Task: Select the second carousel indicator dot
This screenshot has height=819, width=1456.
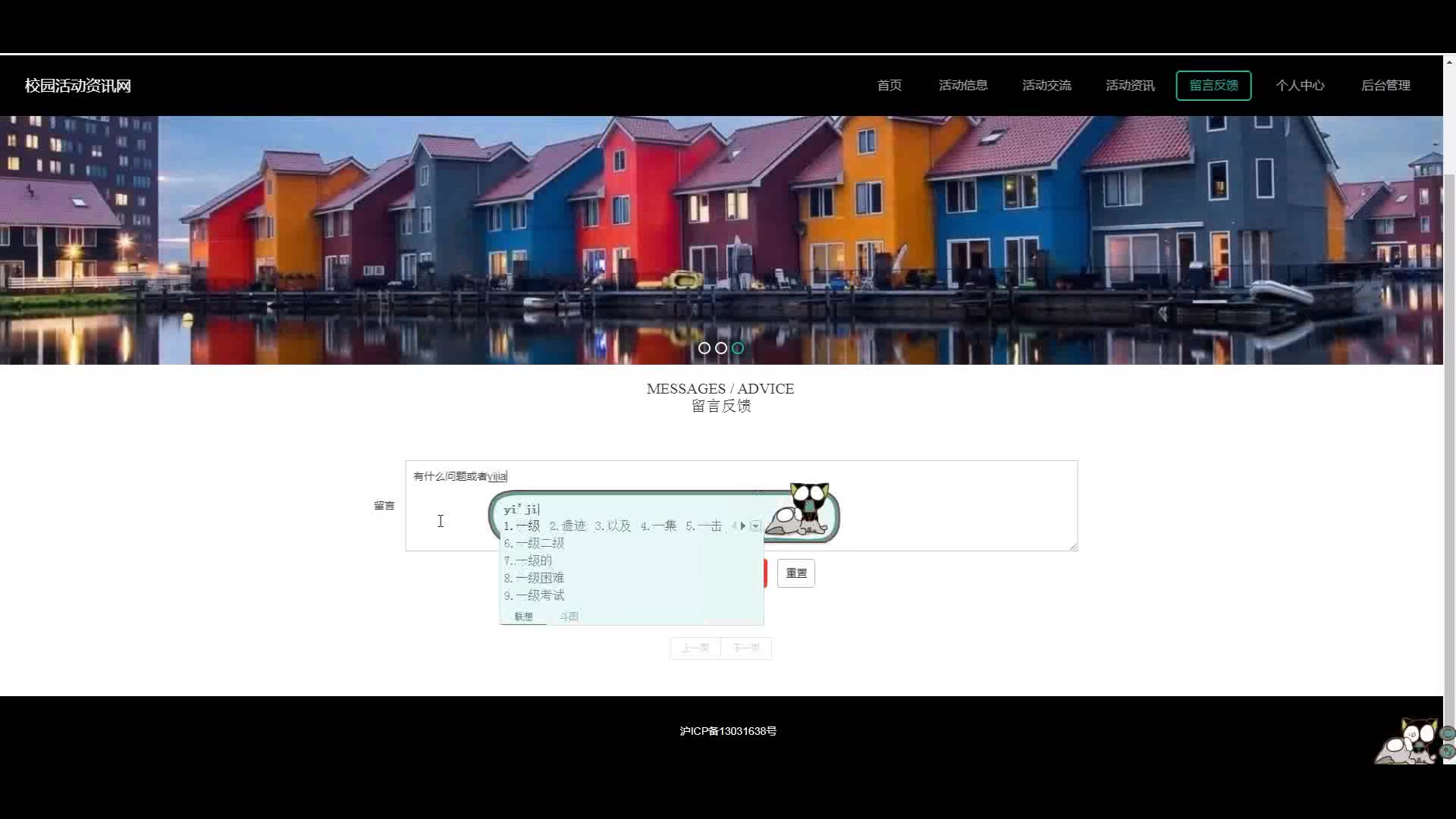Action: pos(721,348)
